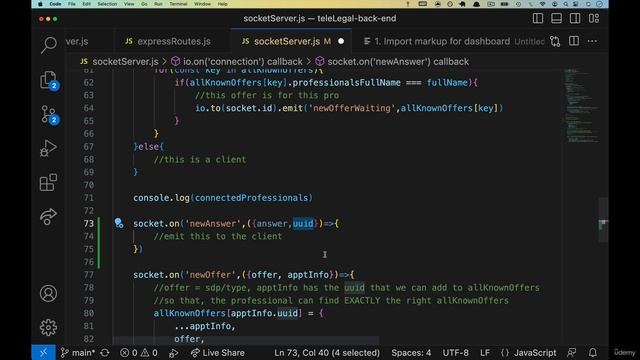Image resolution: width=640 pixels, height=360 pixels.
Task: Click the vertical editor scrollbar
Action: (603, 220)
